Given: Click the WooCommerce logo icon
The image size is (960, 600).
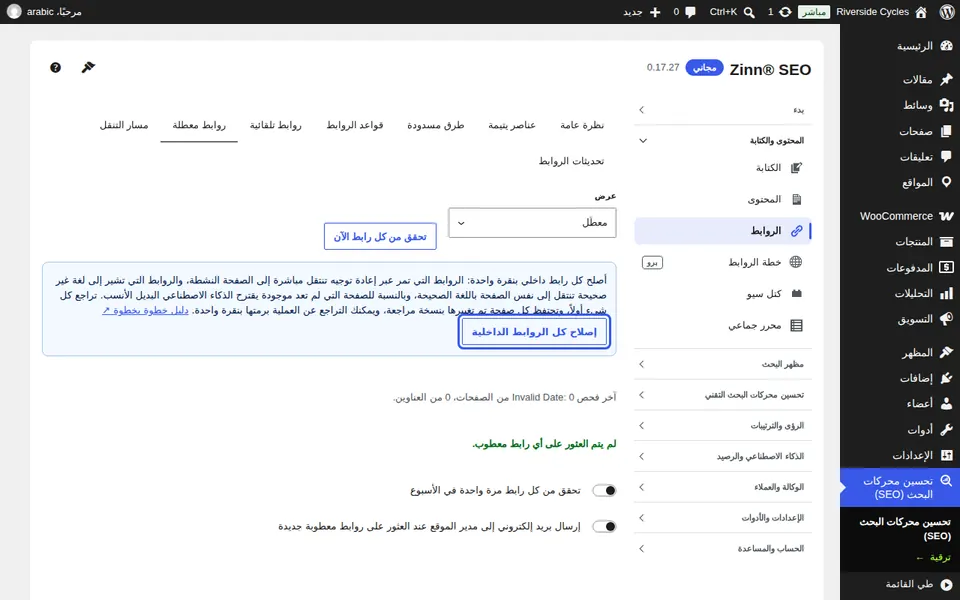Looking at the screenshot, I should click(x=947, y=216).
